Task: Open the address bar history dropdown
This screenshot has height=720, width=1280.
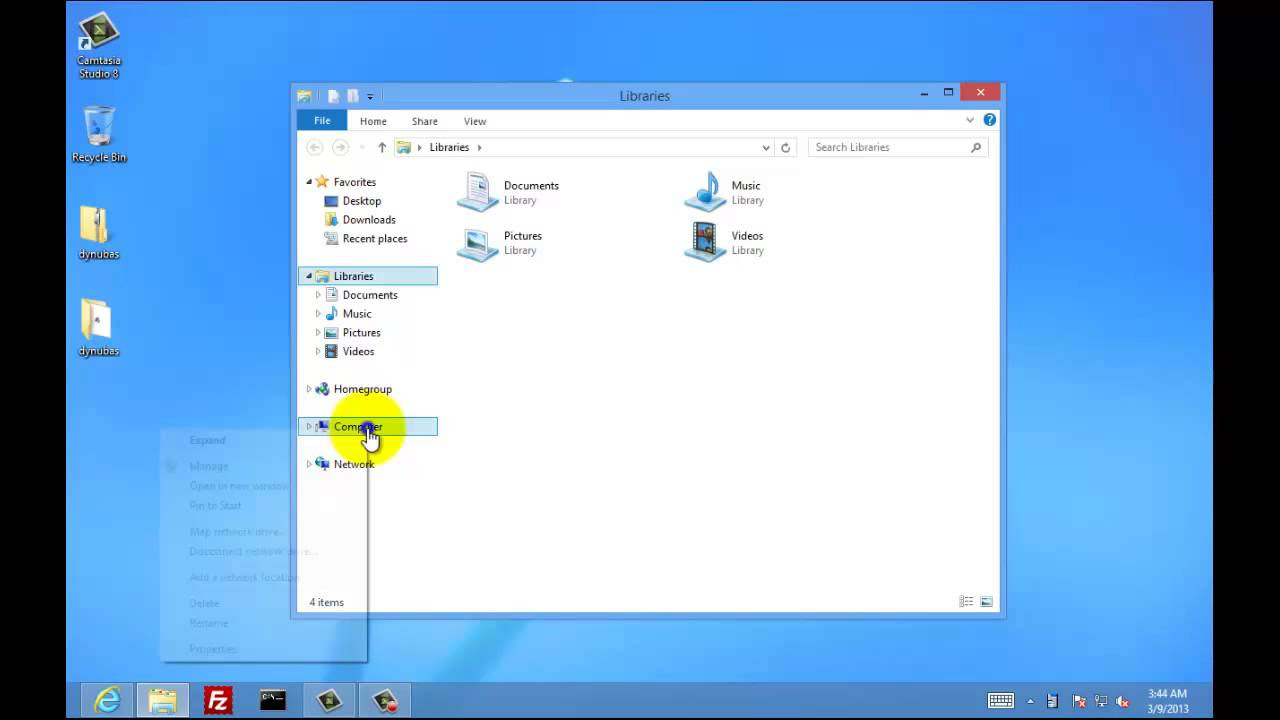Action: tap(766, 147)
